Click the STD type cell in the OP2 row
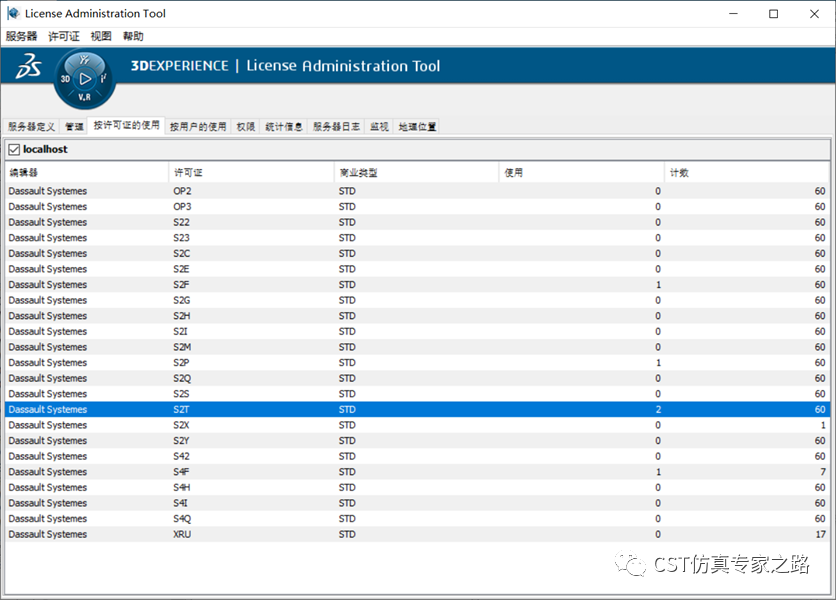836x600 pixels. click(x=347, y=191)
